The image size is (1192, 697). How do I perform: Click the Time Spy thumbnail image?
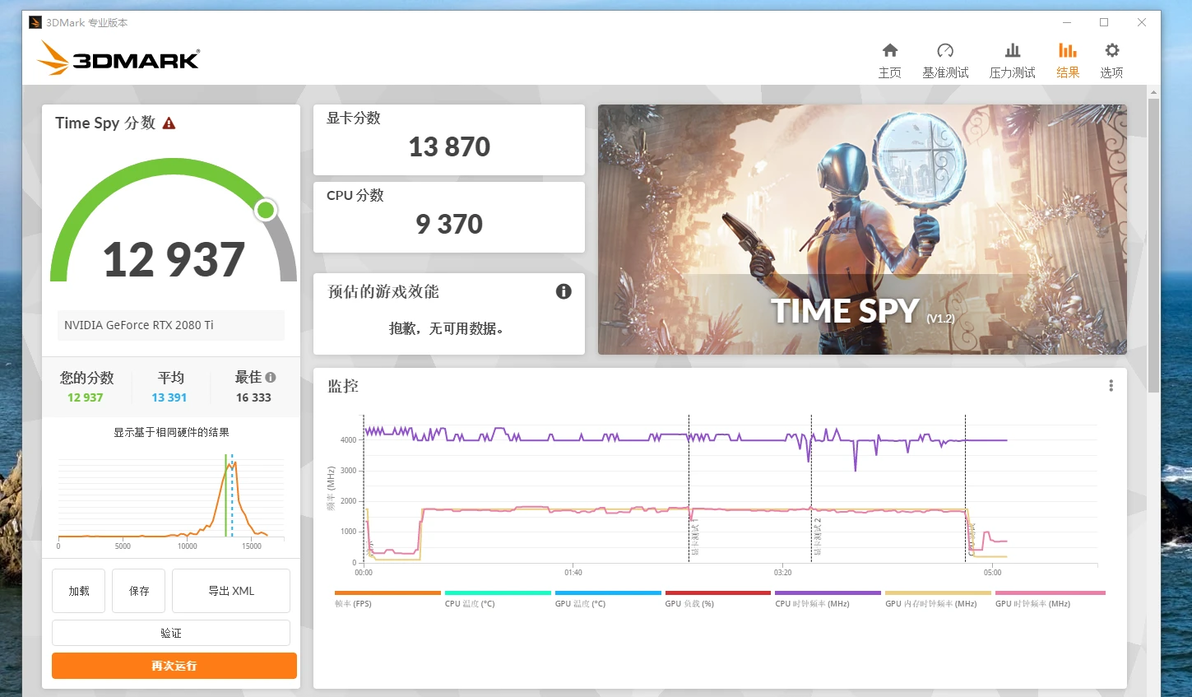pos(862,230)
